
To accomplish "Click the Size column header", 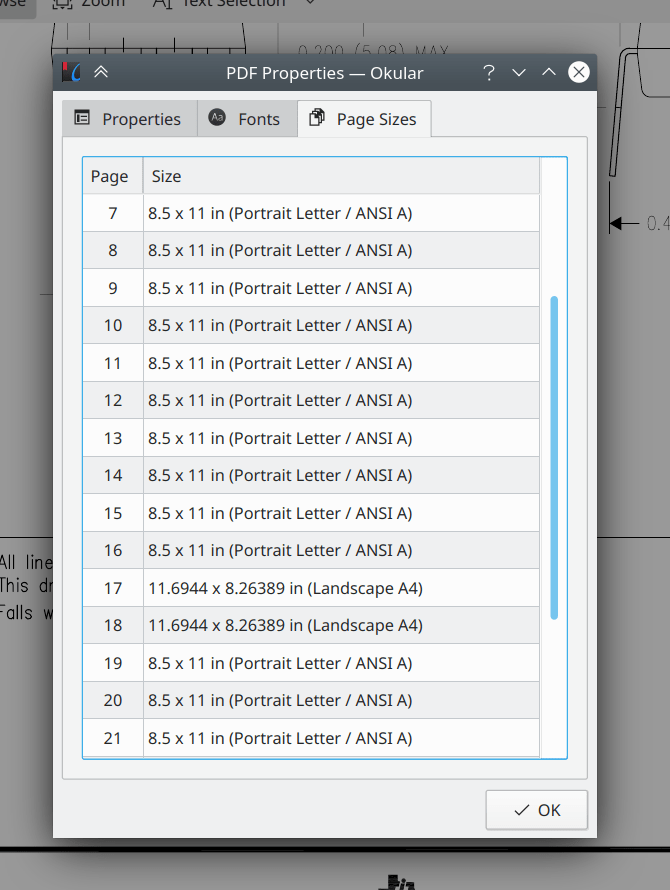I will coord(340,176).
